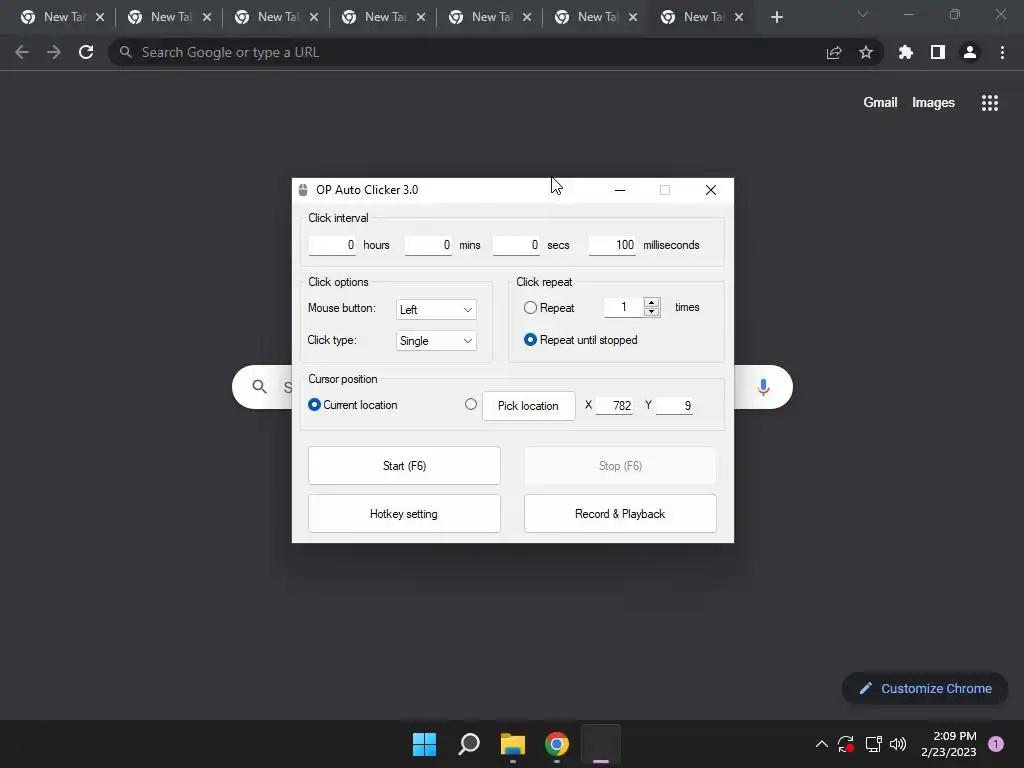Show hidden system tray icons
Screen dimensions: 1024x768
click(822, 744)
